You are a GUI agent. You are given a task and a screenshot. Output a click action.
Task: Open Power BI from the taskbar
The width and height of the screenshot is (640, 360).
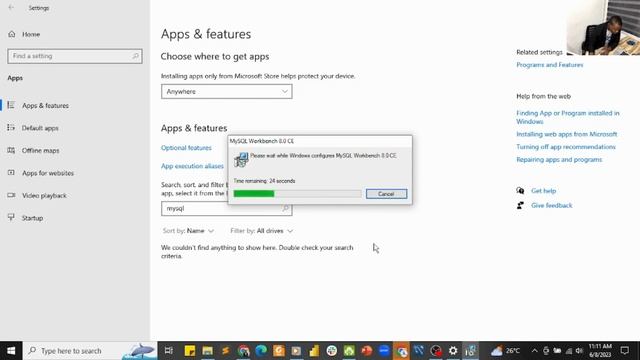(x=314, y=351)
